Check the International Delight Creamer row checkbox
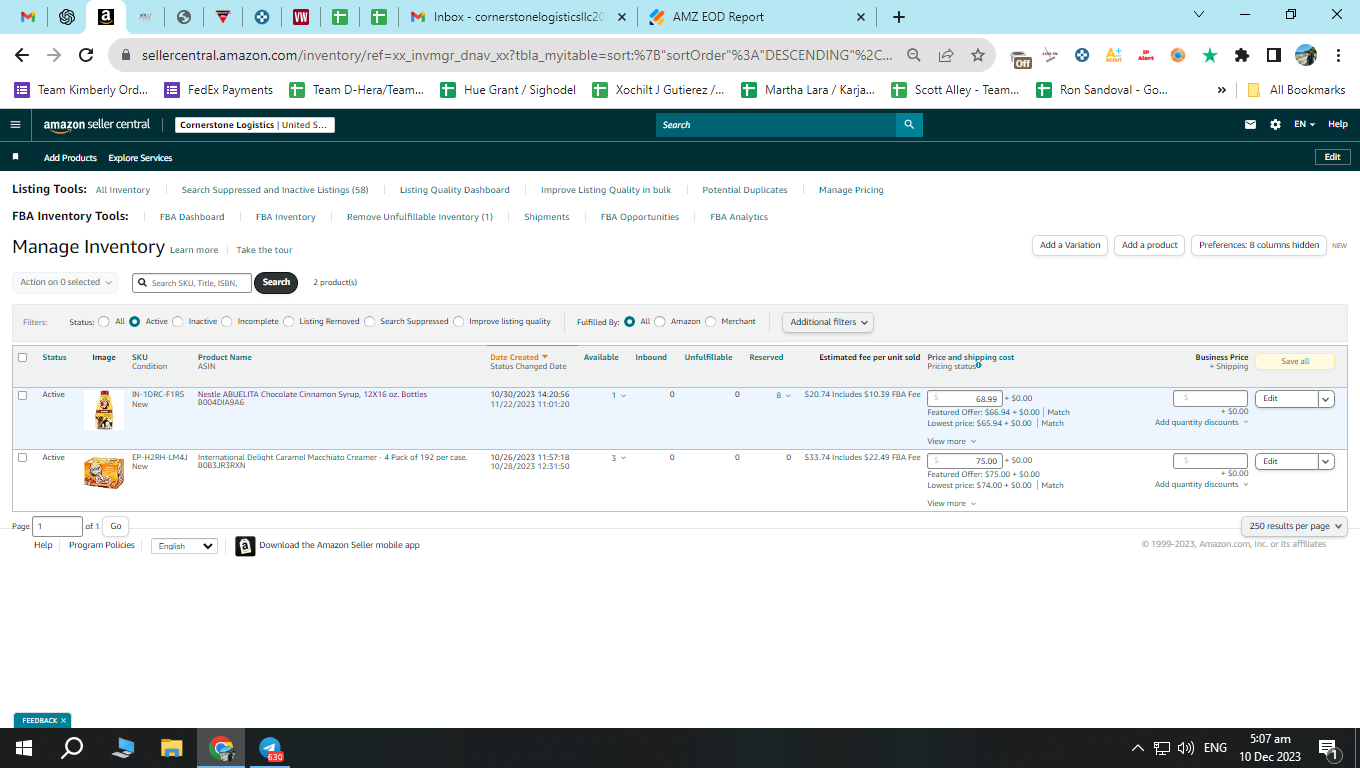 23,458
